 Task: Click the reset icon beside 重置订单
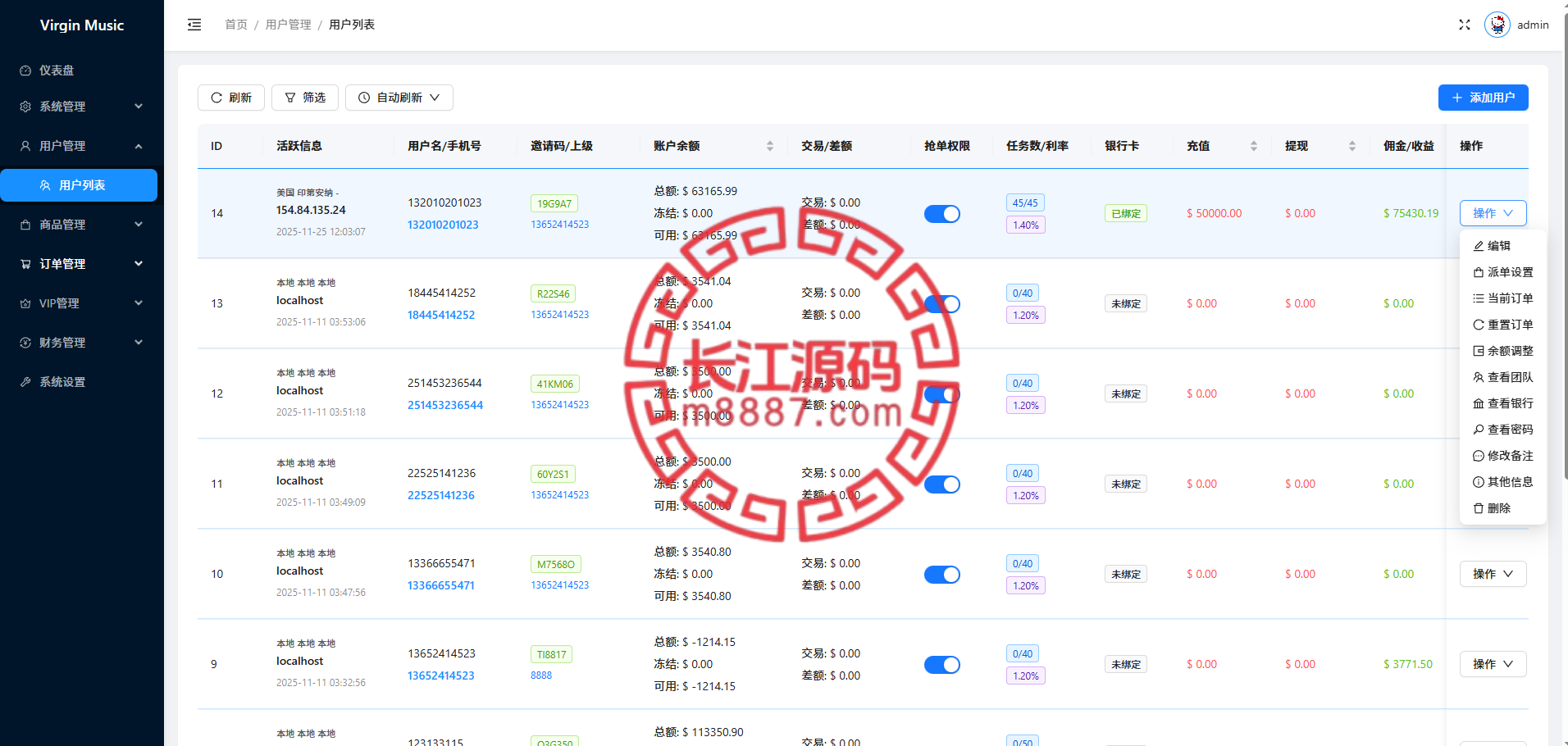pyautogui.click(x=1479, y=325)
